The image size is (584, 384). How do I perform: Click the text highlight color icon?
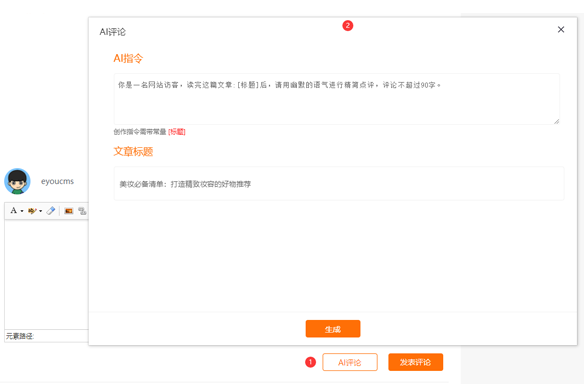click(32, 211)
